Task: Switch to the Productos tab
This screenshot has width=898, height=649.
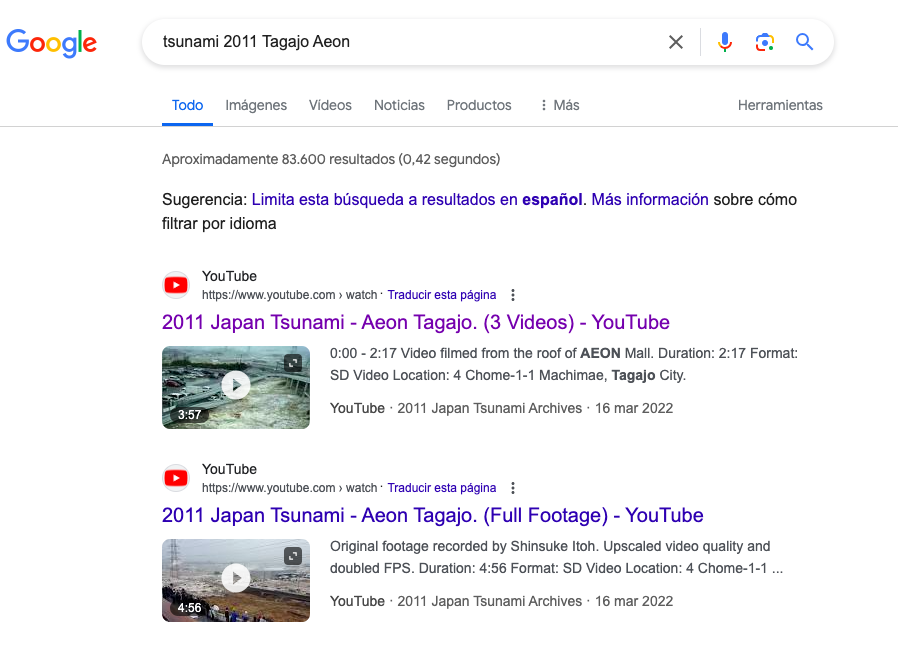Action: pyautogui.click(x=479, y=105)
